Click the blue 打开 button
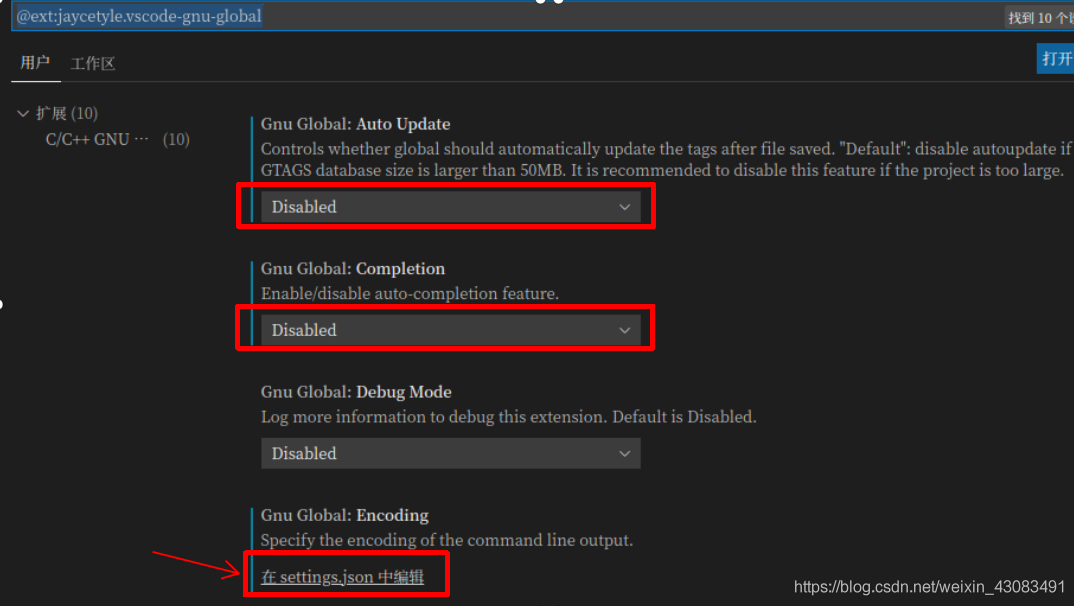The width and height of the screenshot is (1074, 606). pos(1056,59)
